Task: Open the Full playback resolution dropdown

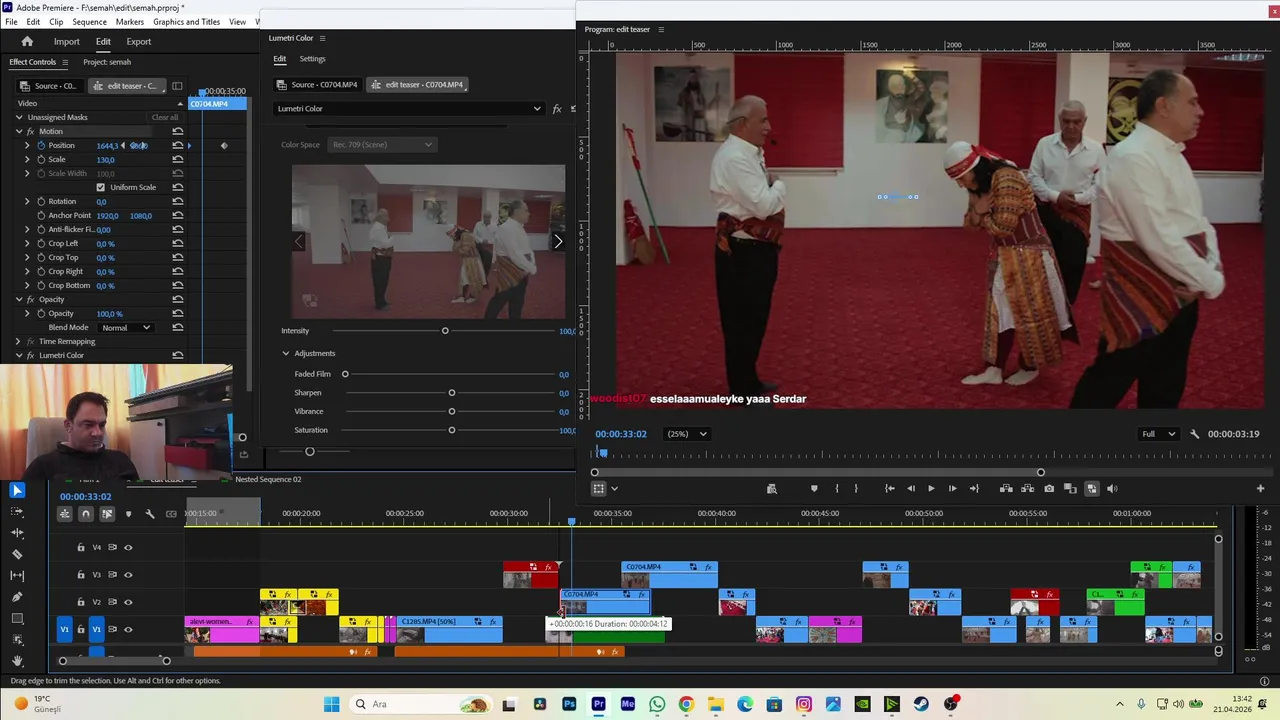Action: [1159, 434]
